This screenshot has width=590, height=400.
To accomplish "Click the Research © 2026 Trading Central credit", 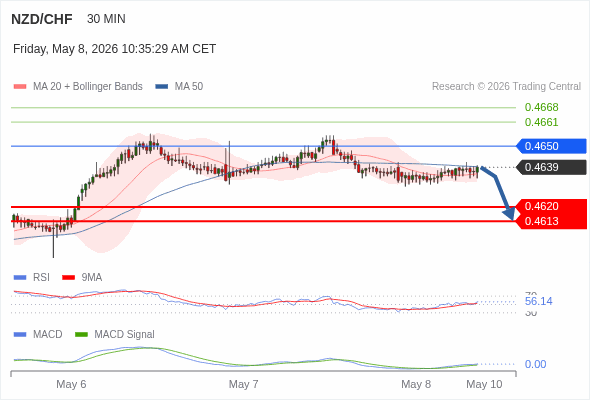I will pyautogui.click(x=506, y=87).
